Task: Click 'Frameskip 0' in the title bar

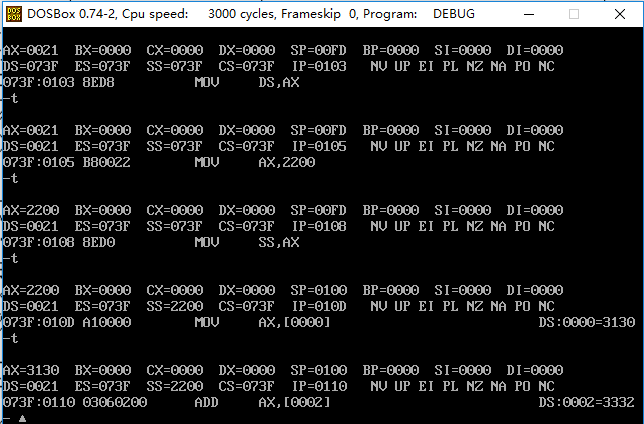Action: tap(318, 14)
